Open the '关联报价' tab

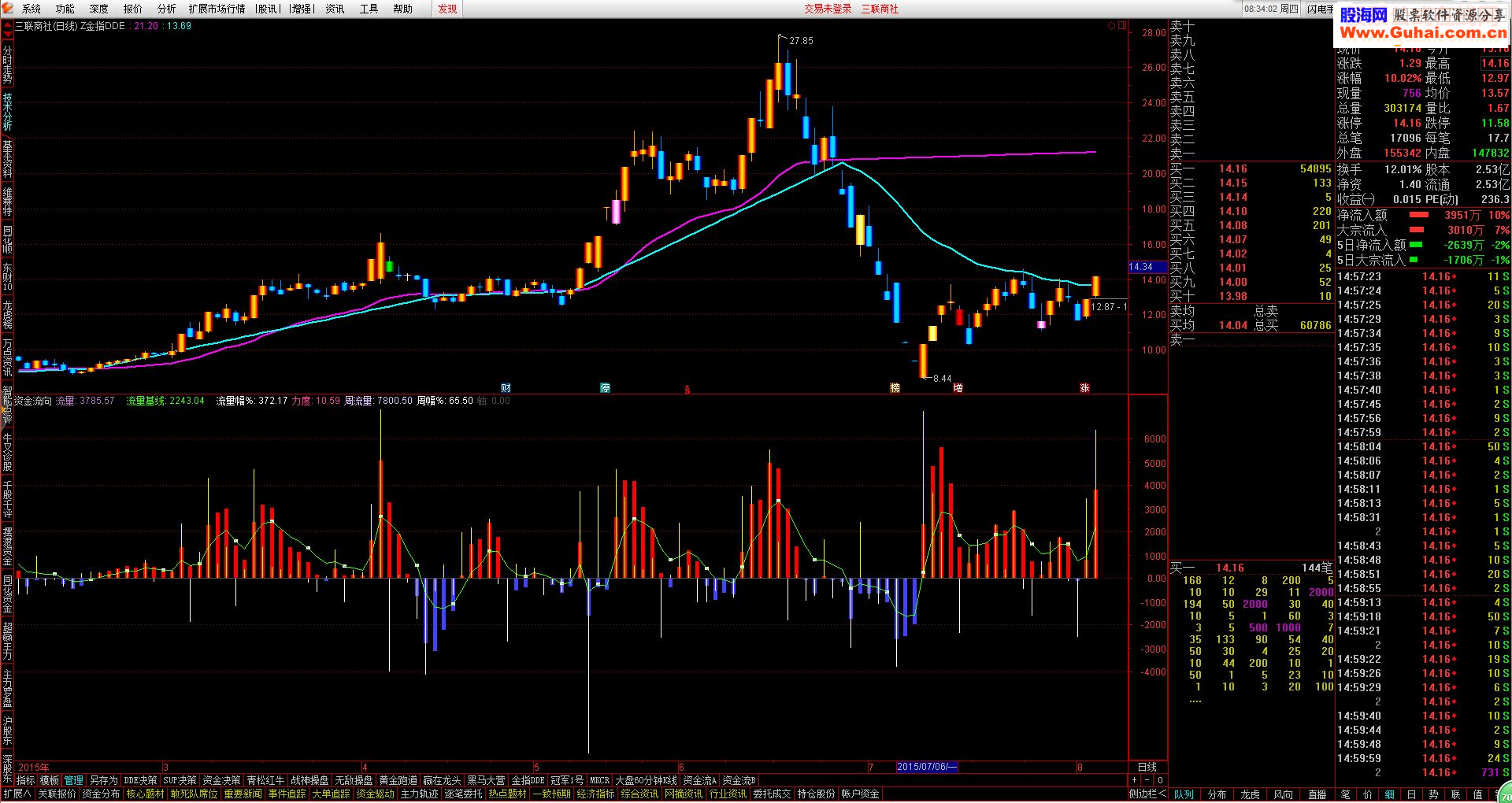57,794
